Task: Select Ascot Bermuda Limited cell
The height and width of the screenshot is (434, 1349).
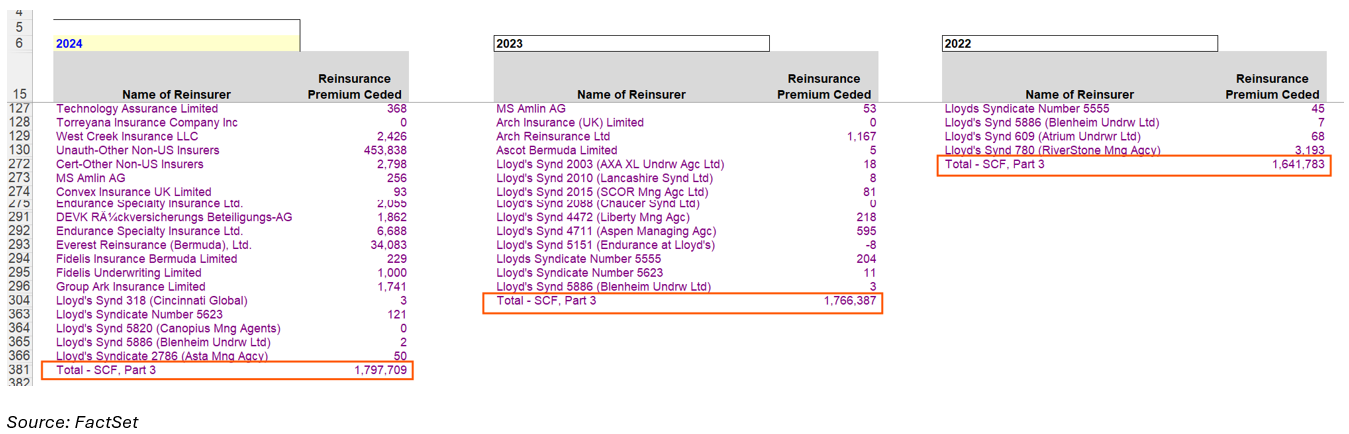Action: click(x=557, y=150)
